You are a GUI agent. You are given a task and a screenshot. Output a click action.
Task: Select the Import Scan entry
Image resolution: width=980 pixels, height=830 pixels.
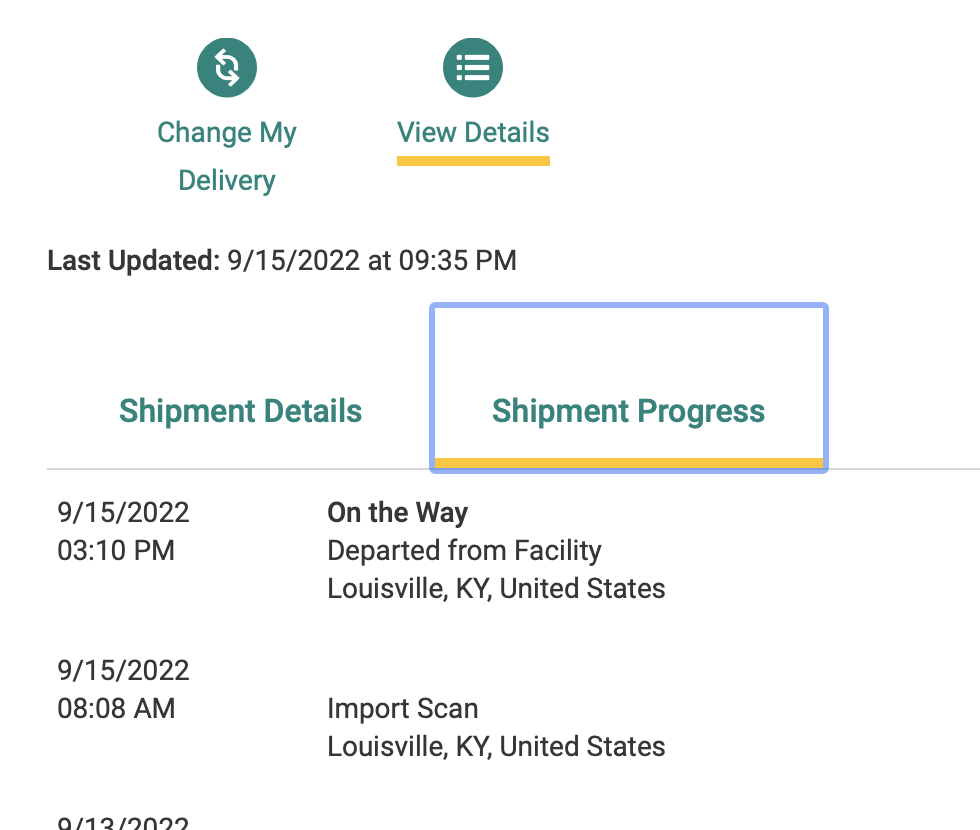(x=402, y=709)
